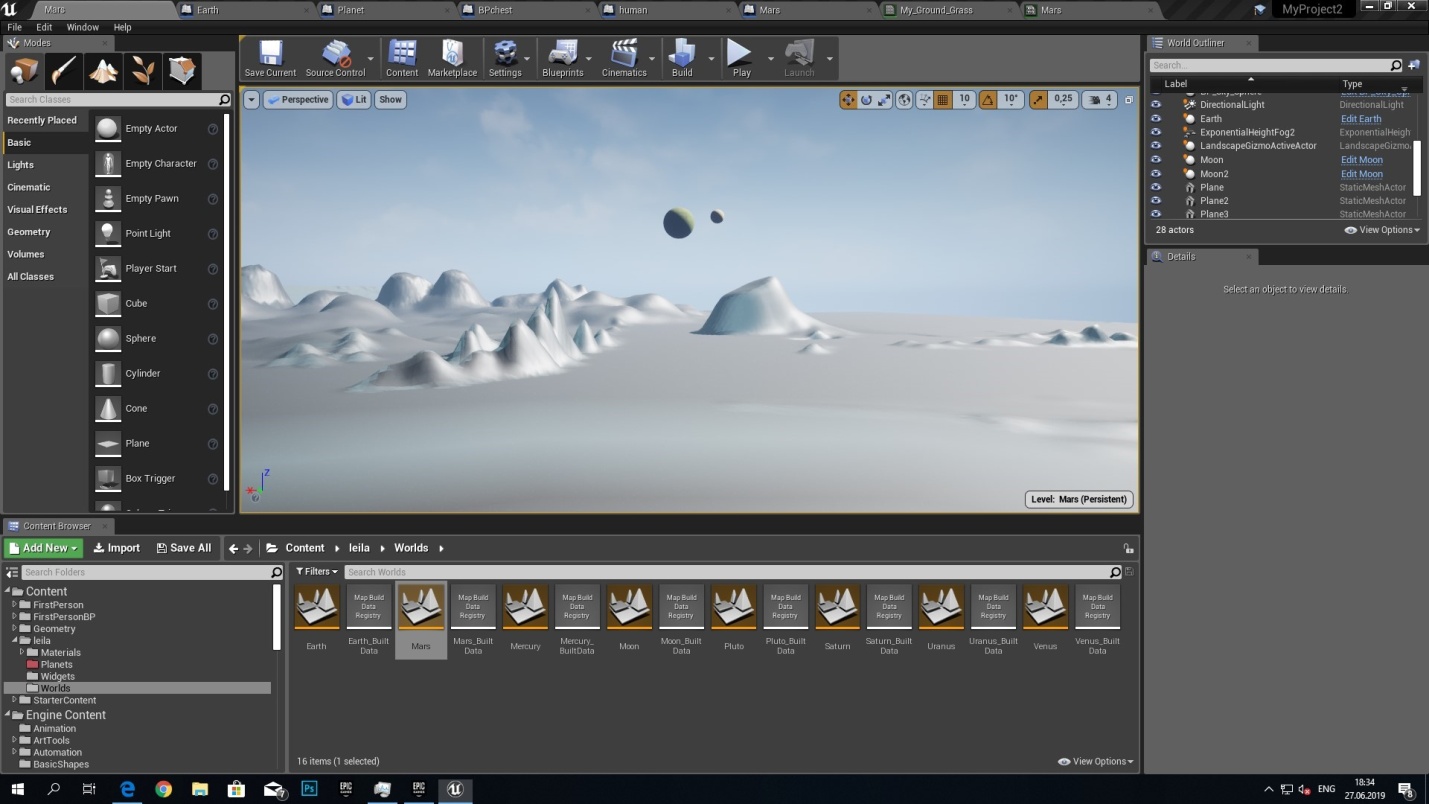Screen dimensions: 1429x804
Task: Select Geometry Editing mode icon
Action: click(183, 71)
